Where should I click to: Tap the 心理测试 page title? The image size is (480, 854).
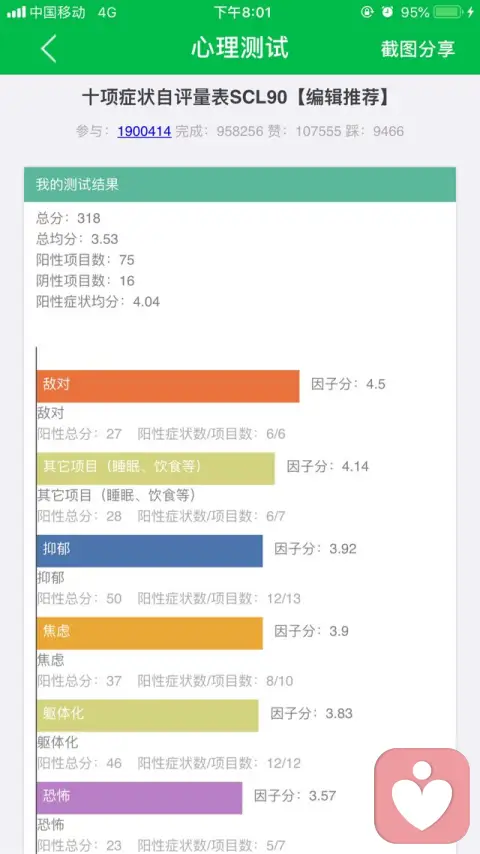[240, 48]
